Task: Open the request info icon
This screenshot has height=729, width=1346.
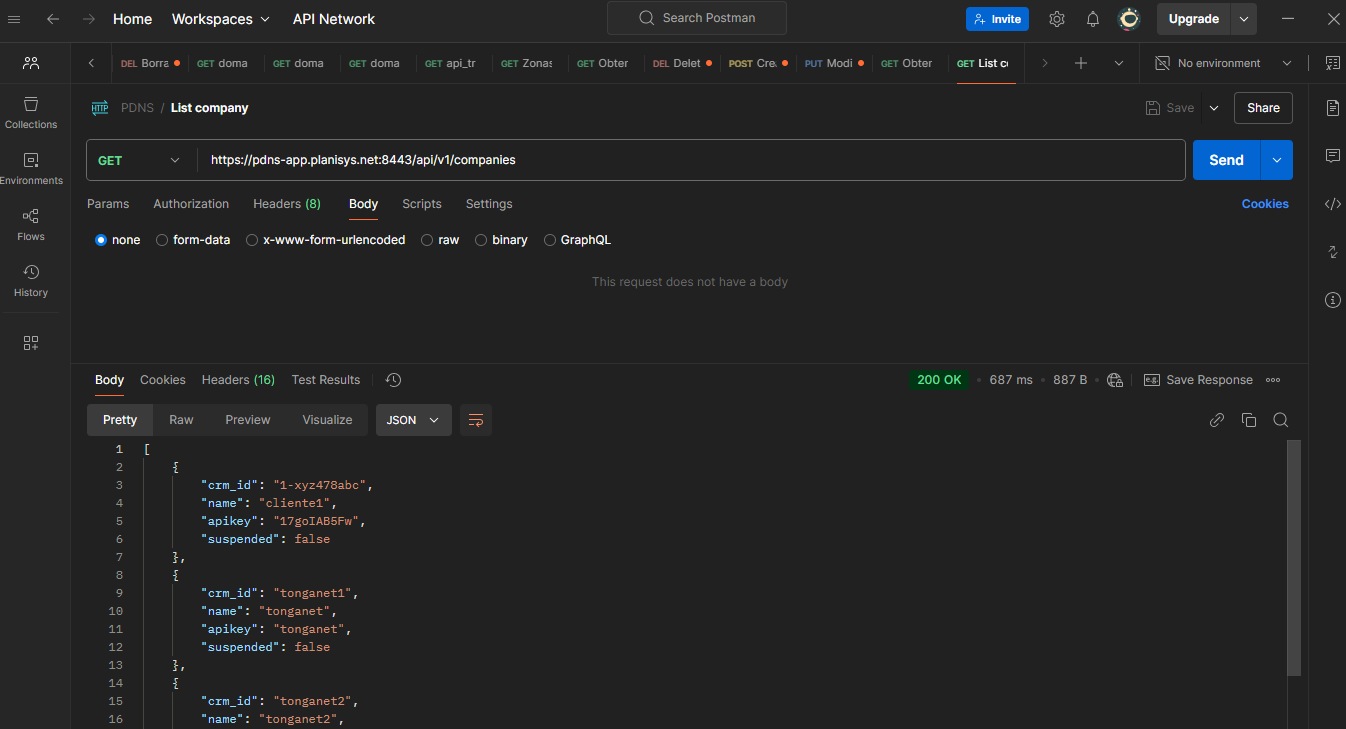Action: click(1333, 300)
